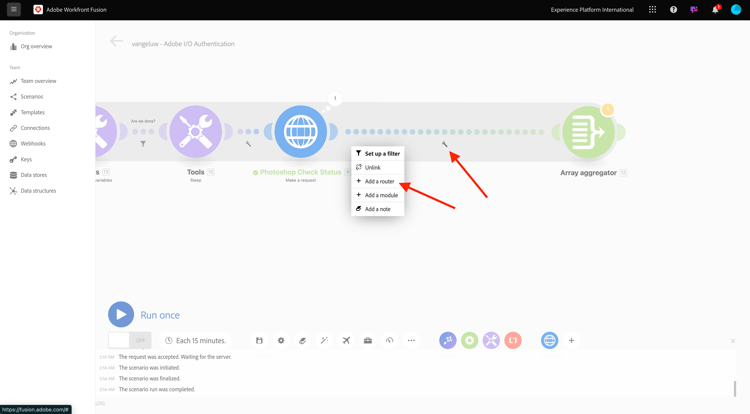Open scenario settings gear
Screen dimensions: 750x414
pyautogui.click(x=281, y=340)
